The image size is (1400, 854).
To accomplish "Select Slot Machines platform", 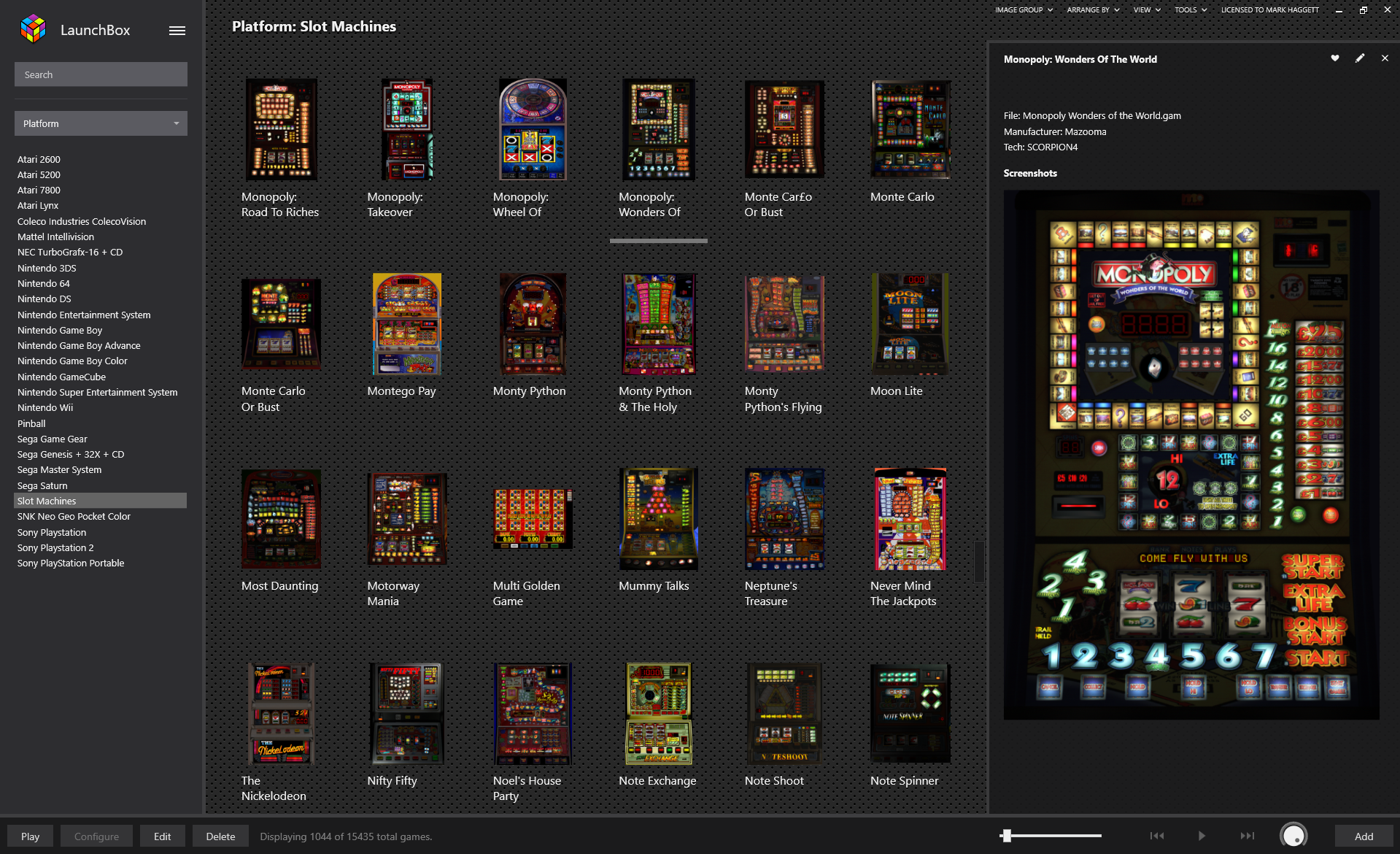I will click(101, 501).
